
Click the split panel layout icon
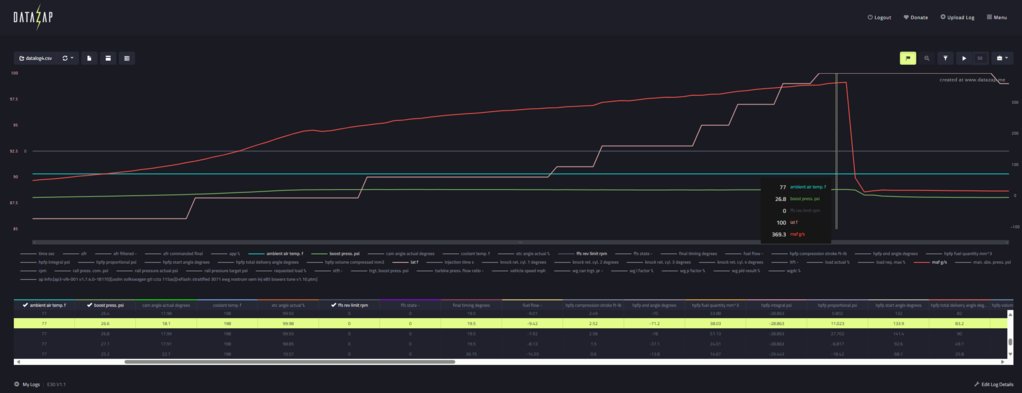(x=108, y=58)
